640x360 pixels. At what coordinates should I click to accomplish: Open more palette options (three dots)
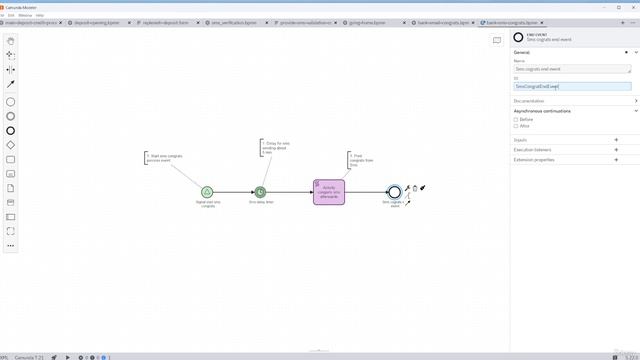point(11,246)
